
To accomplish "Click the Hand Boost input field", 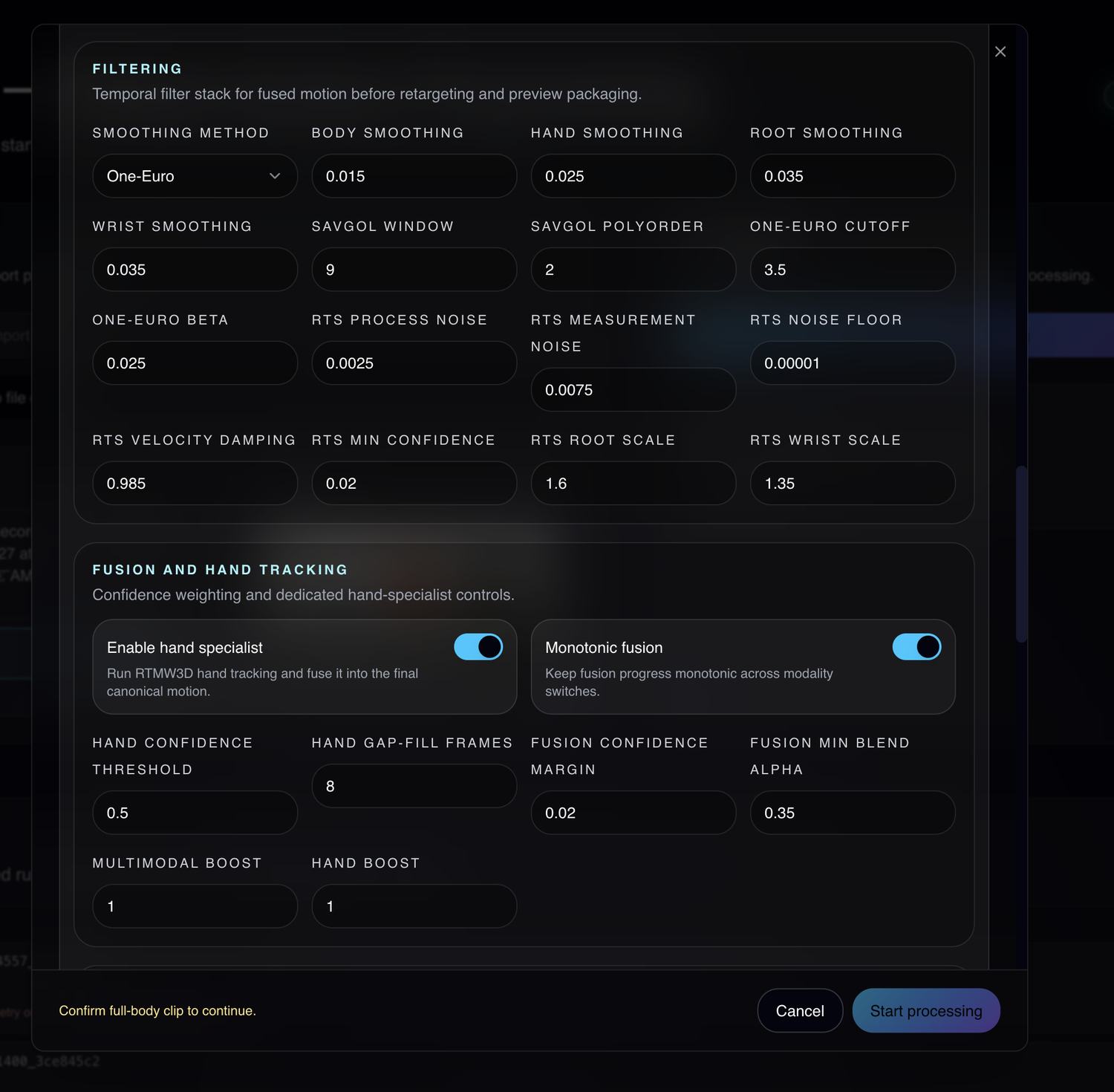I will [414, 906].
